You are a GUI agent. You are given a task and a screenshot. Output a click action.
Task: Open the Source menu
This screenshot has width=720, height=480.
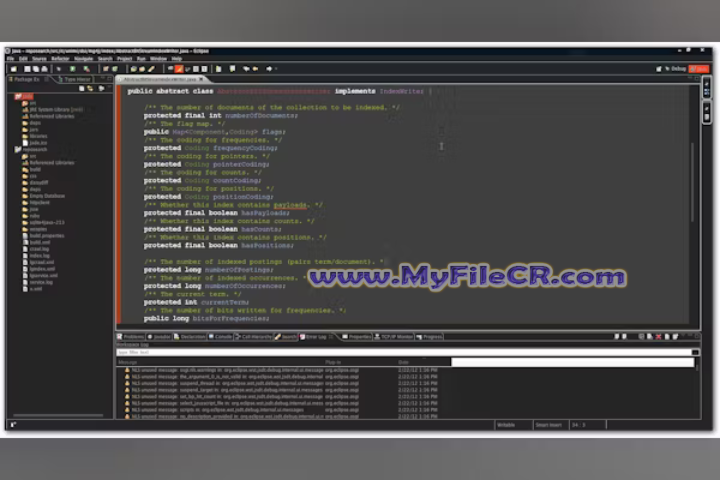tap(39, 59)
